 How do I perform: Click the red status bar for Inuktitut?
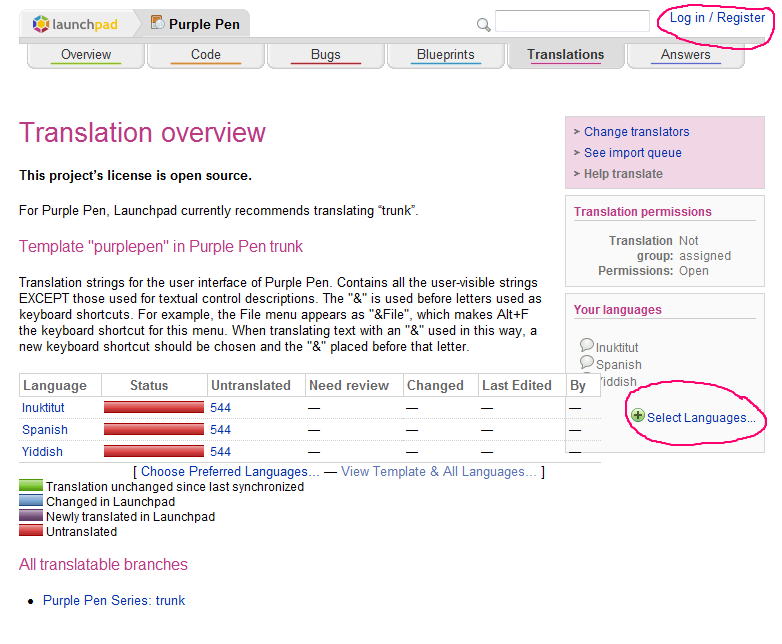pos(154,407)
